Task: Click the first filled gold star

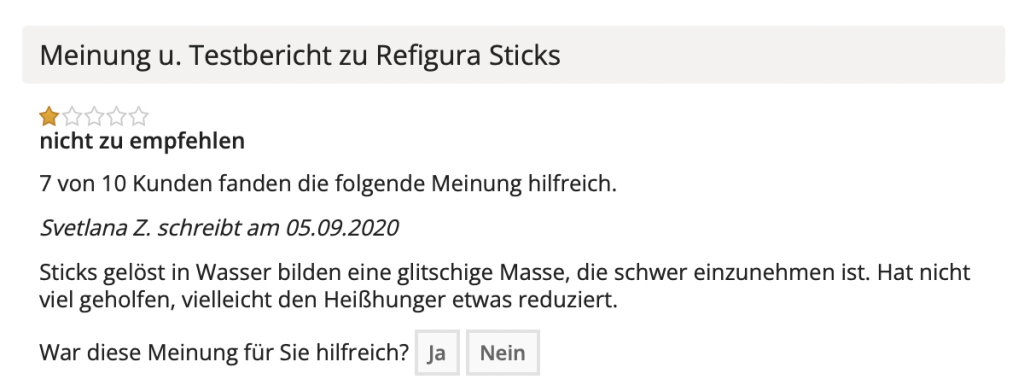Action: pyautogui.click(x=49, y=117)
